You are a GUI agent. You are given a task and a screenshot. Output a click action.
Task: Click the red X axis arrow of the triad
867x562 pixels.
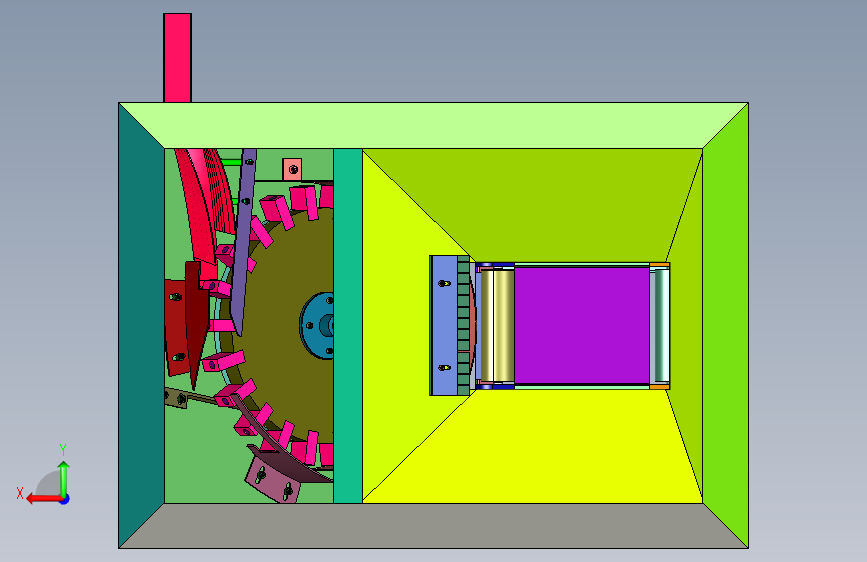tap(43, 499)
